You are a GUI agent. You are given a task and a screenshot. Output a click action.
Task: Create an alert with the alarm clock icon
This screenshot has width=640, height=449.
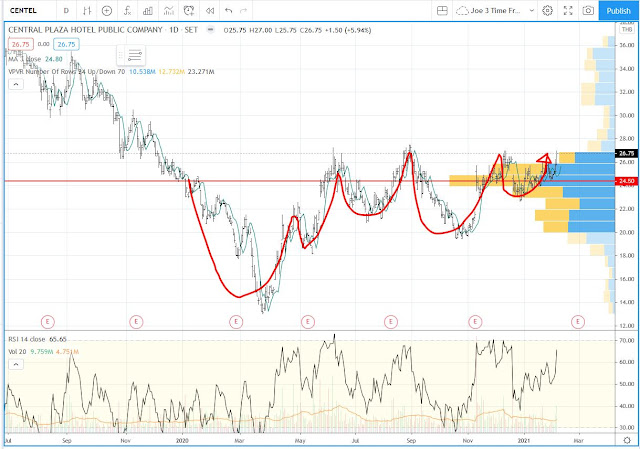click(x=189, y=11)
